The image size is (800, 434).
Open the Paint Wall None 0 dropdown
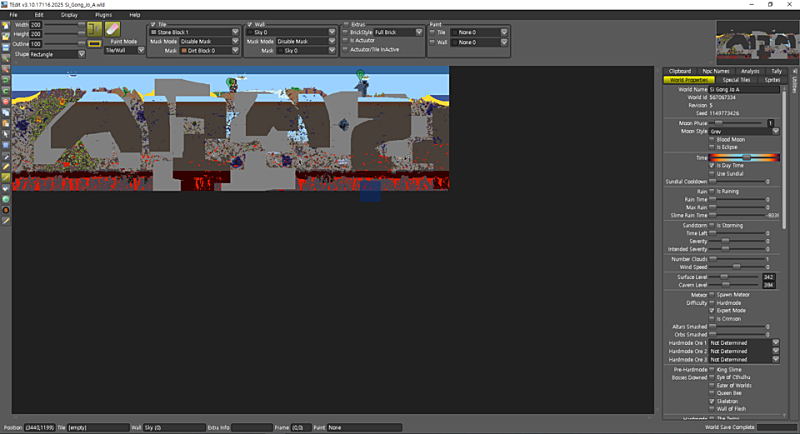[x=479, y=42]
